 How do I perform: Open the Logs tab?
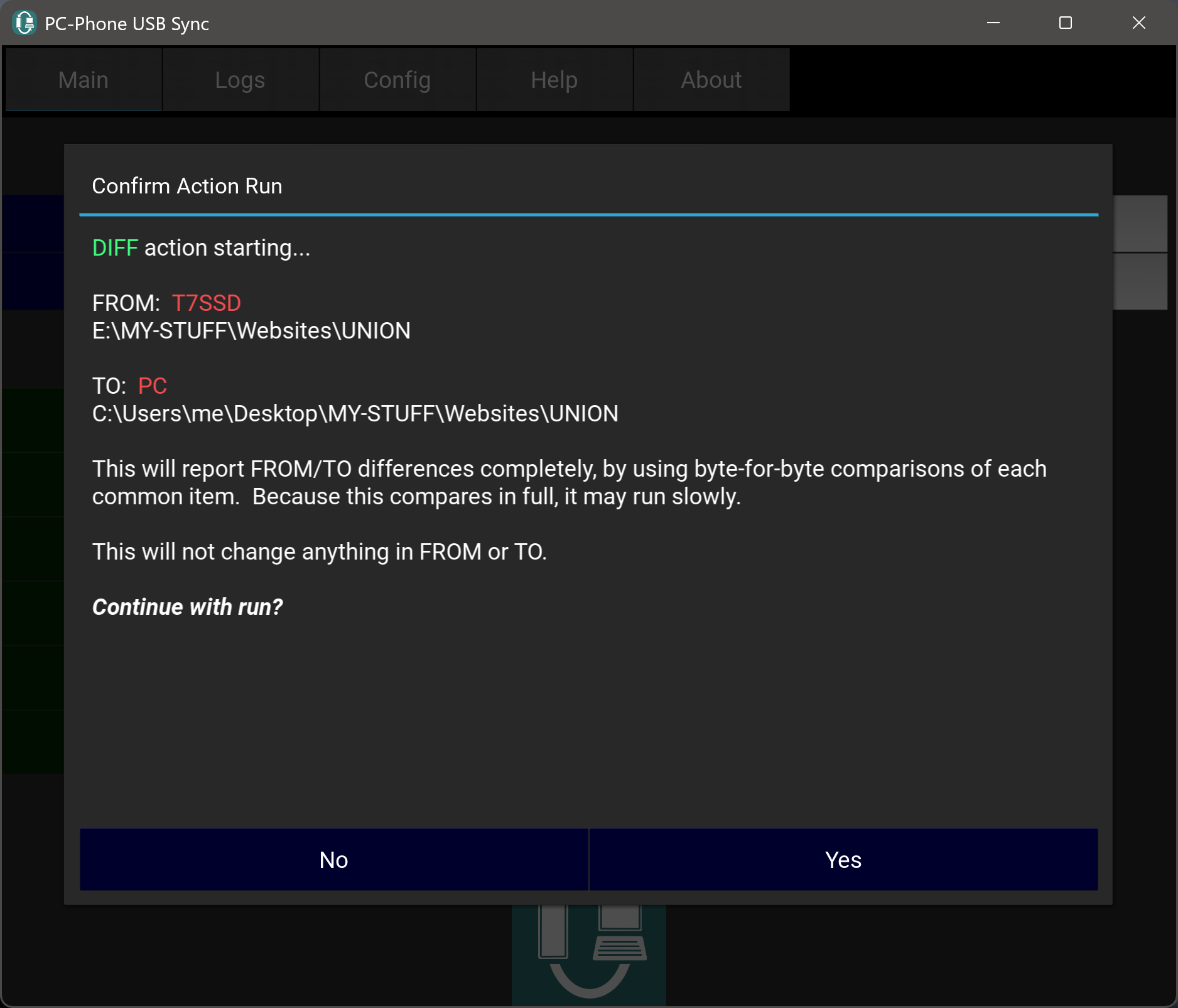coord(240,80)
